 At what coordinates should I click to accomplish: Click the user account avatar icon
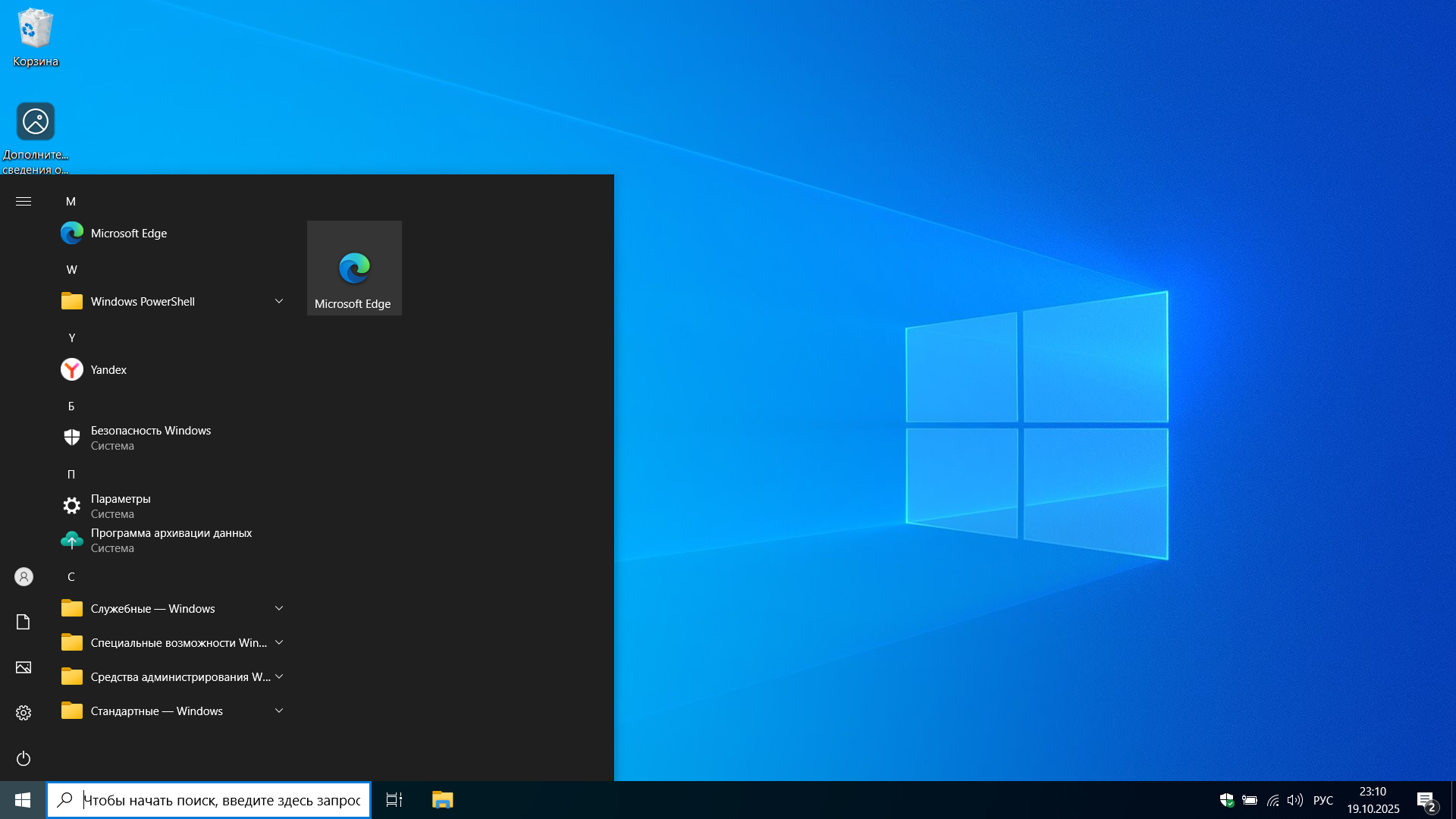[x=24, y=577]
